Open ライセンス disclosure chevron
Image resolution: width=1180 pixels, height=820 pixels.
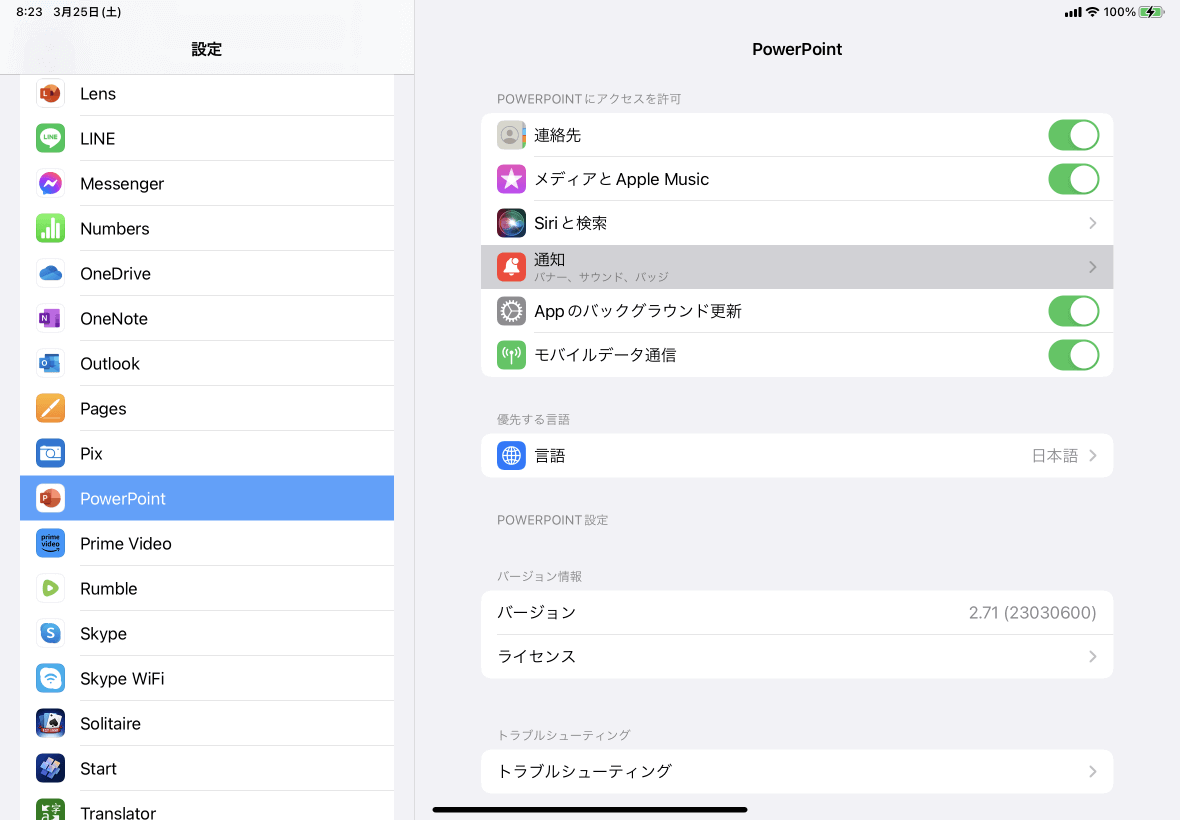pyautogui.click(x=1092, y=657)
